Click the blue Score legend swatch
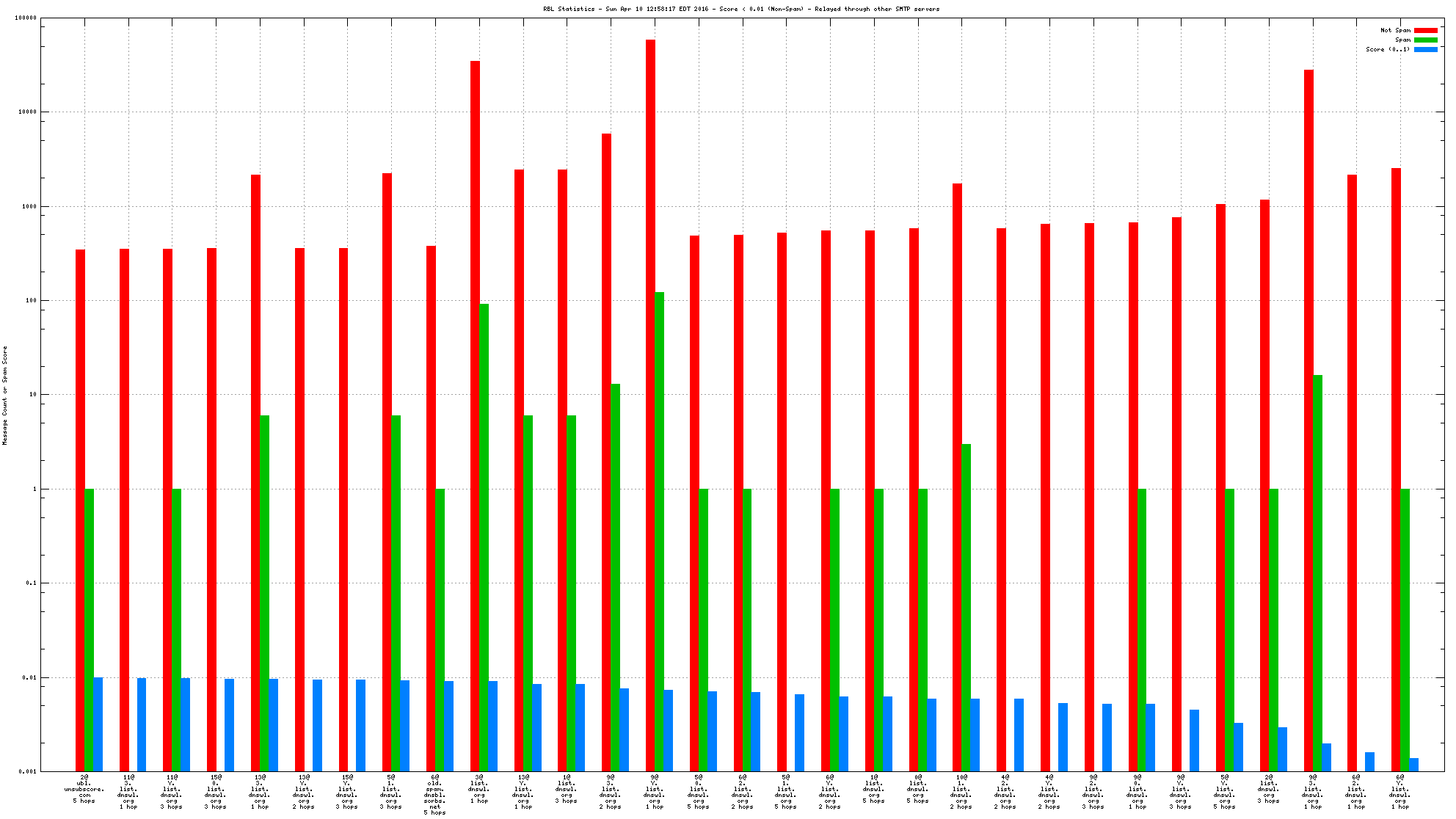This screenshot has height=819, width=1456. click(1425, 49)
